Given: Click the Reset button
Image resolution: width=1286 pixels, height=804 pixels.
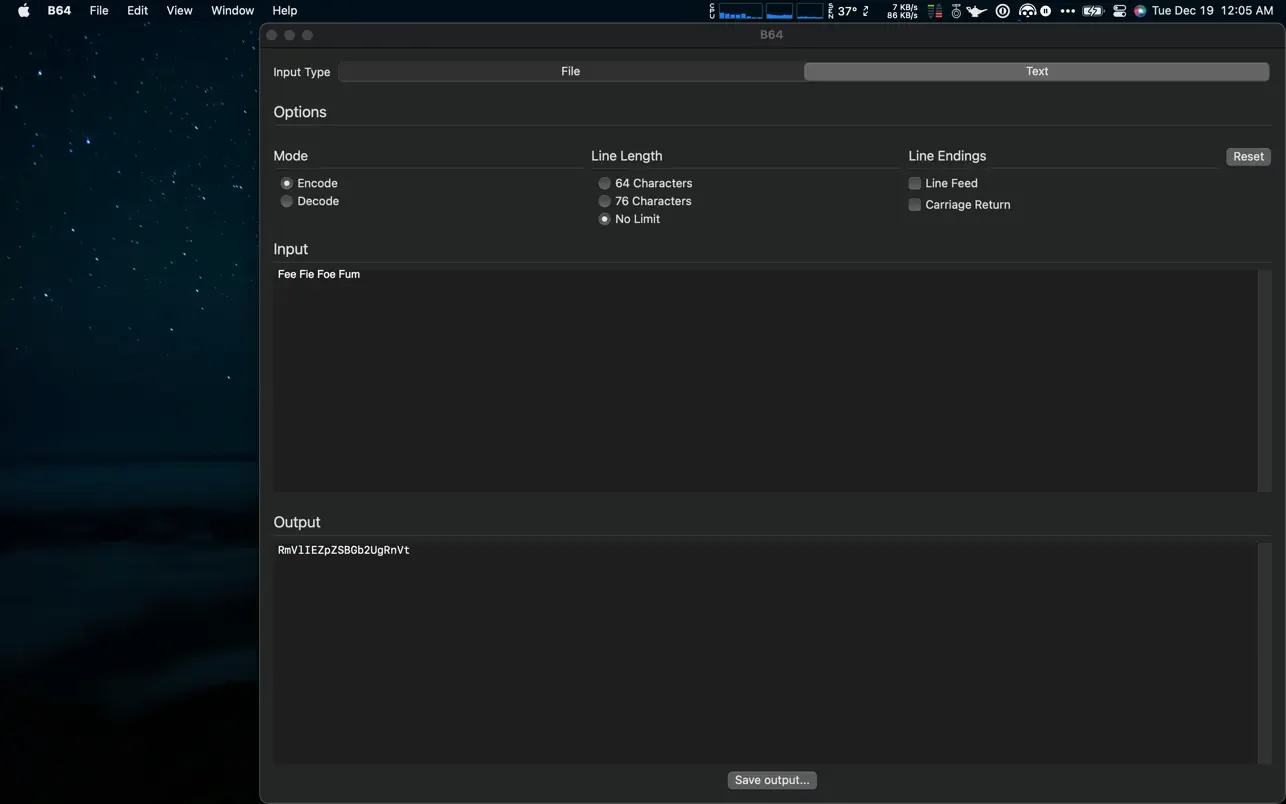Looking at the screenshot, I should (1248, 156).
